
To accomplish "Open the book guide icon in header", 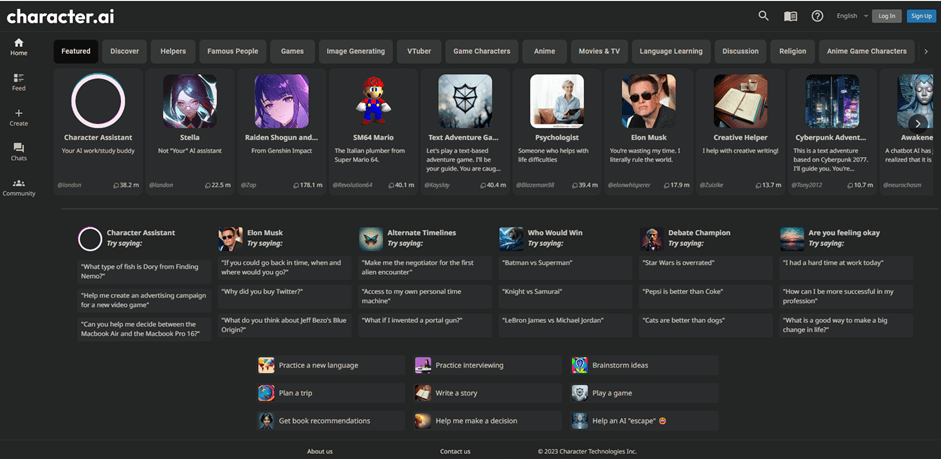I will (x=790, y=16).
